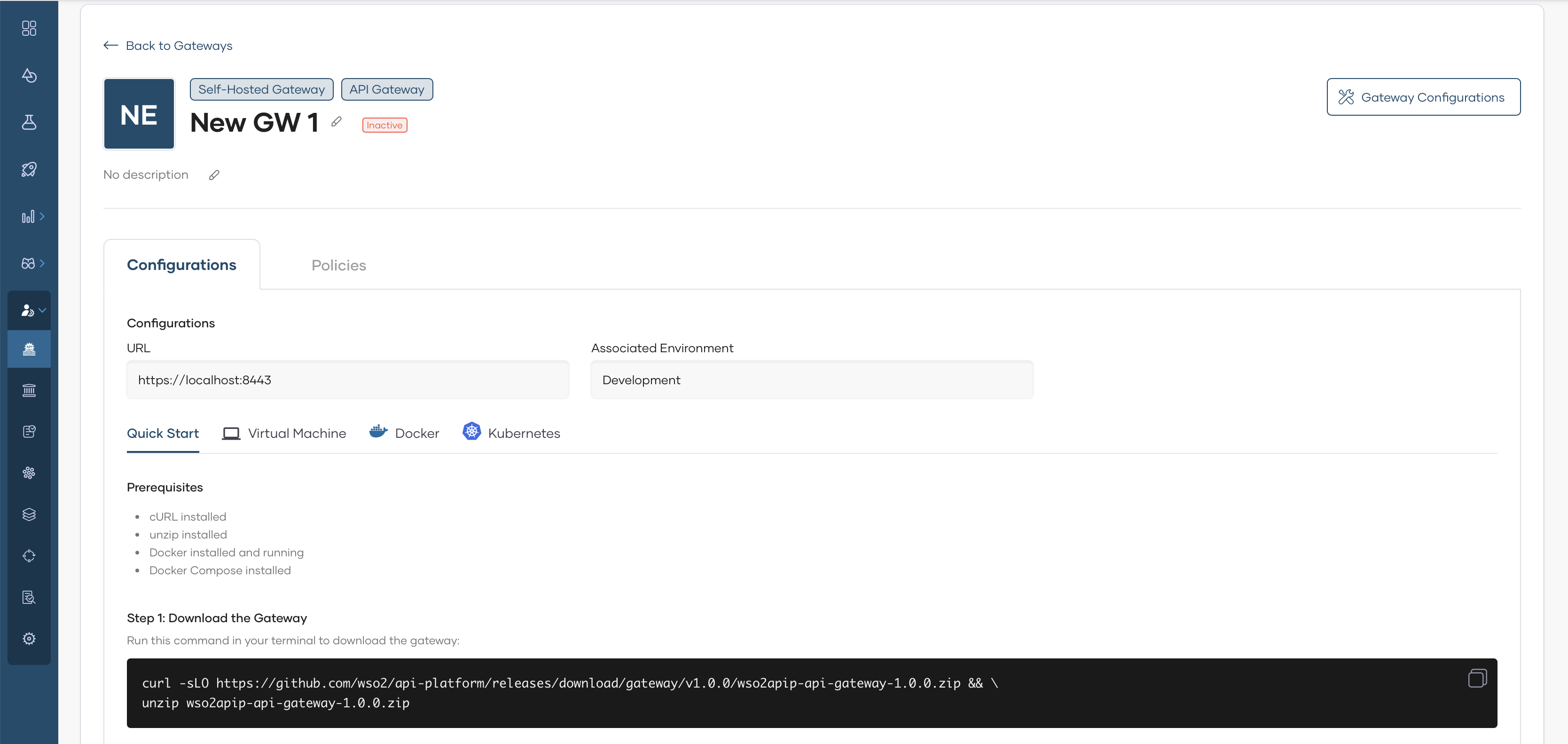This screenshot has height=744, width=1568.
Task: Copy the curl download command
Action: [1477, 678]
